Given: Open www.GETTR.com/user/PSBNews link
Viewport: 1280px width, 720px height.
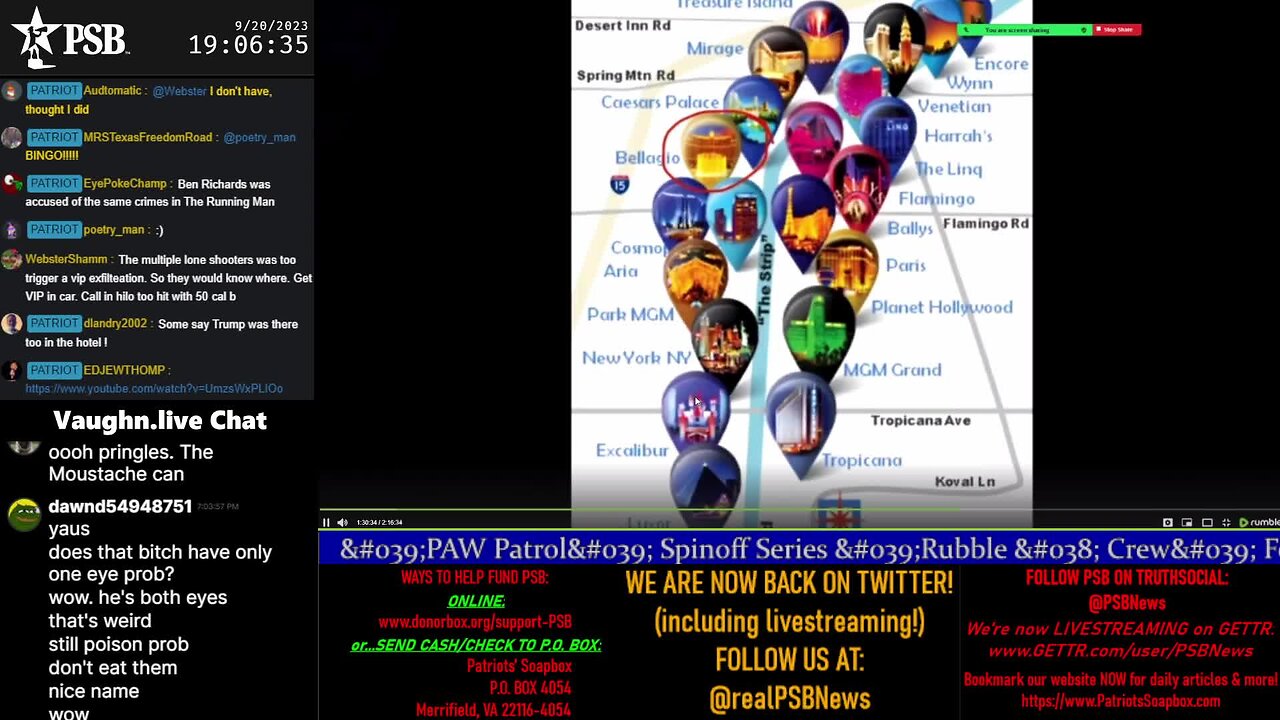Looking at the screenshot, I should pos(1120,651).
